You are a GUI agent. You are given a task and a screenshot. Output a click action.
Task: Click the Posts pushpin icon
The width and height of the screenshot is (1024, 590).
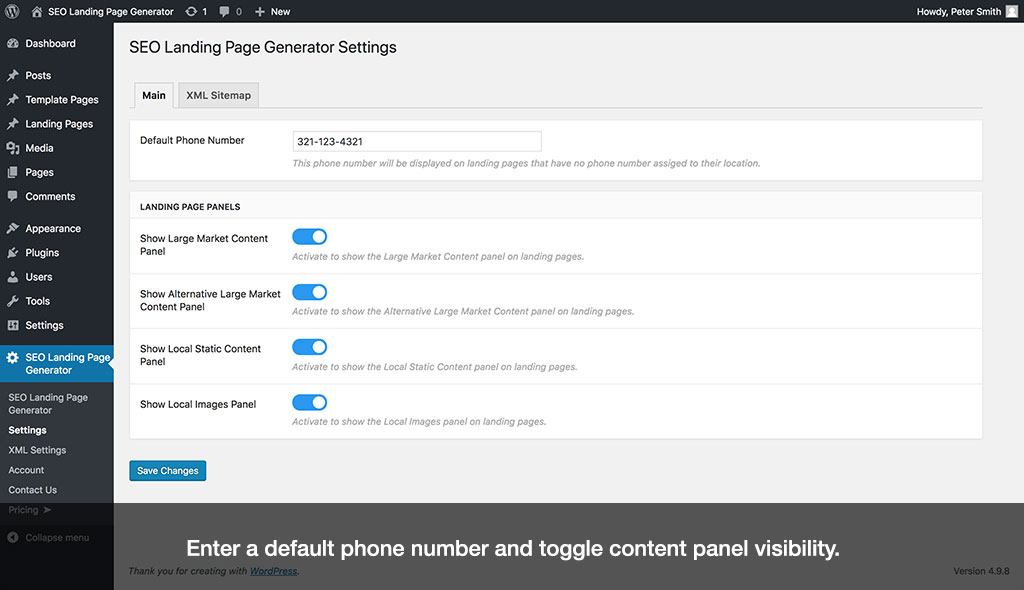click(x=14, y=75)
